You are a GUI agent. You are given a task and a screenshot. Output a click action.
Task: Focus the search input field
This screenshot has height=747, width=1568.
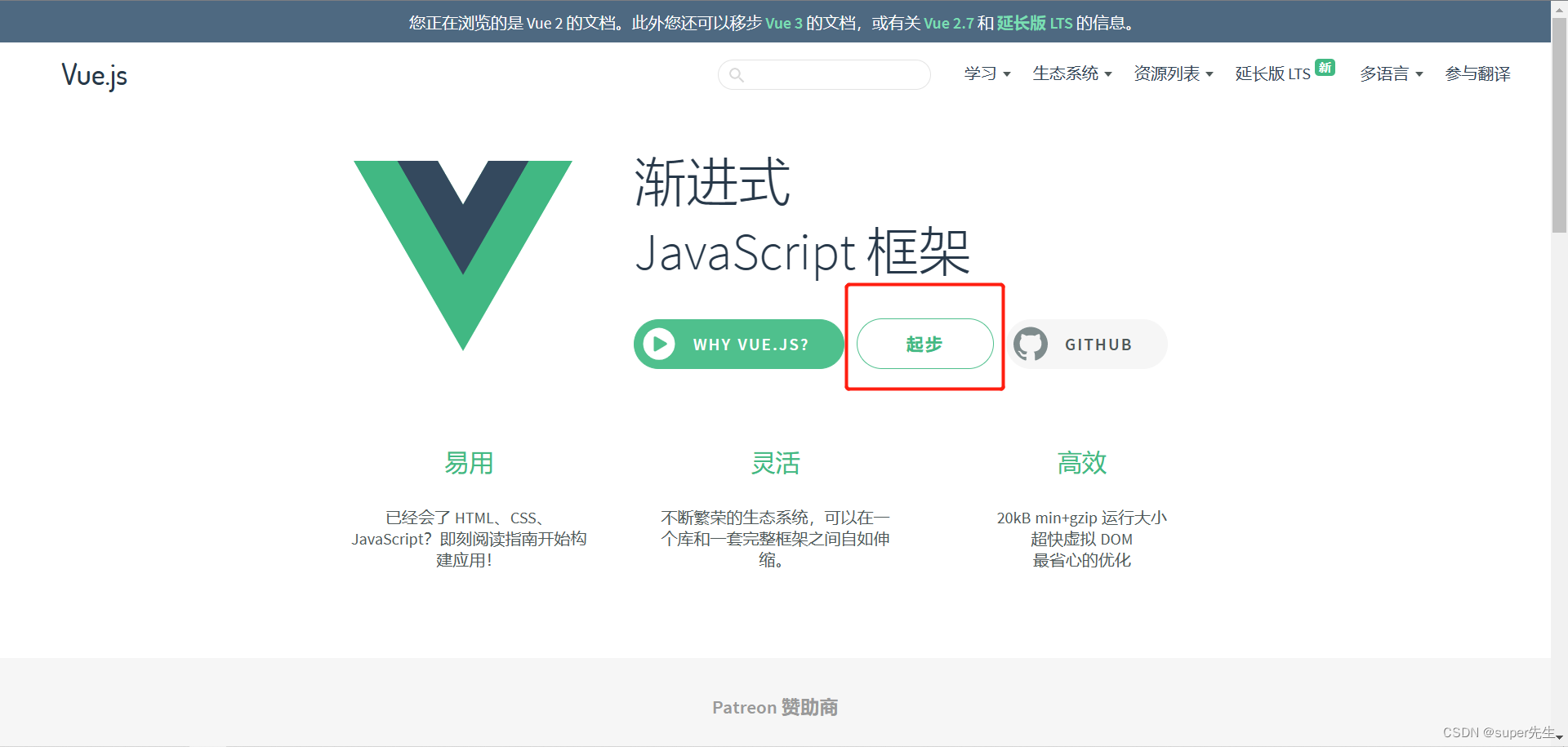(x=833, y=75)
